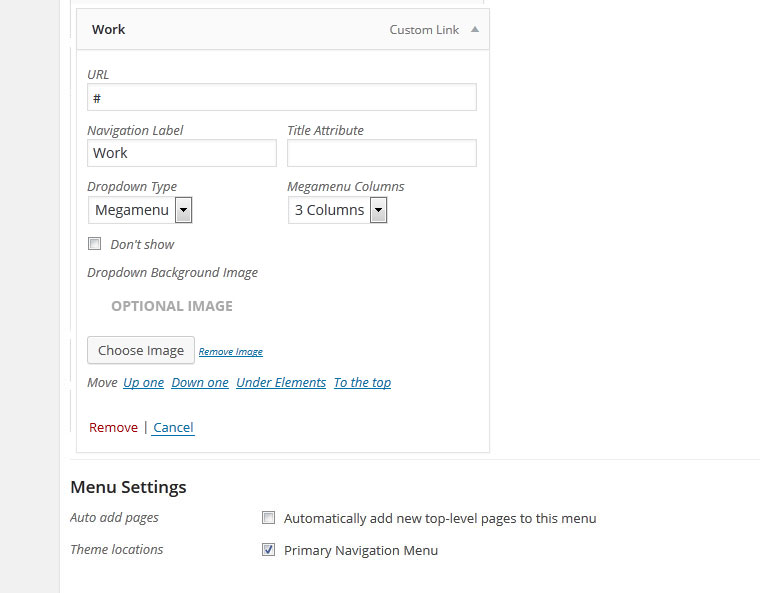
Task: Move the item Up one
Action: pos(143,382)
